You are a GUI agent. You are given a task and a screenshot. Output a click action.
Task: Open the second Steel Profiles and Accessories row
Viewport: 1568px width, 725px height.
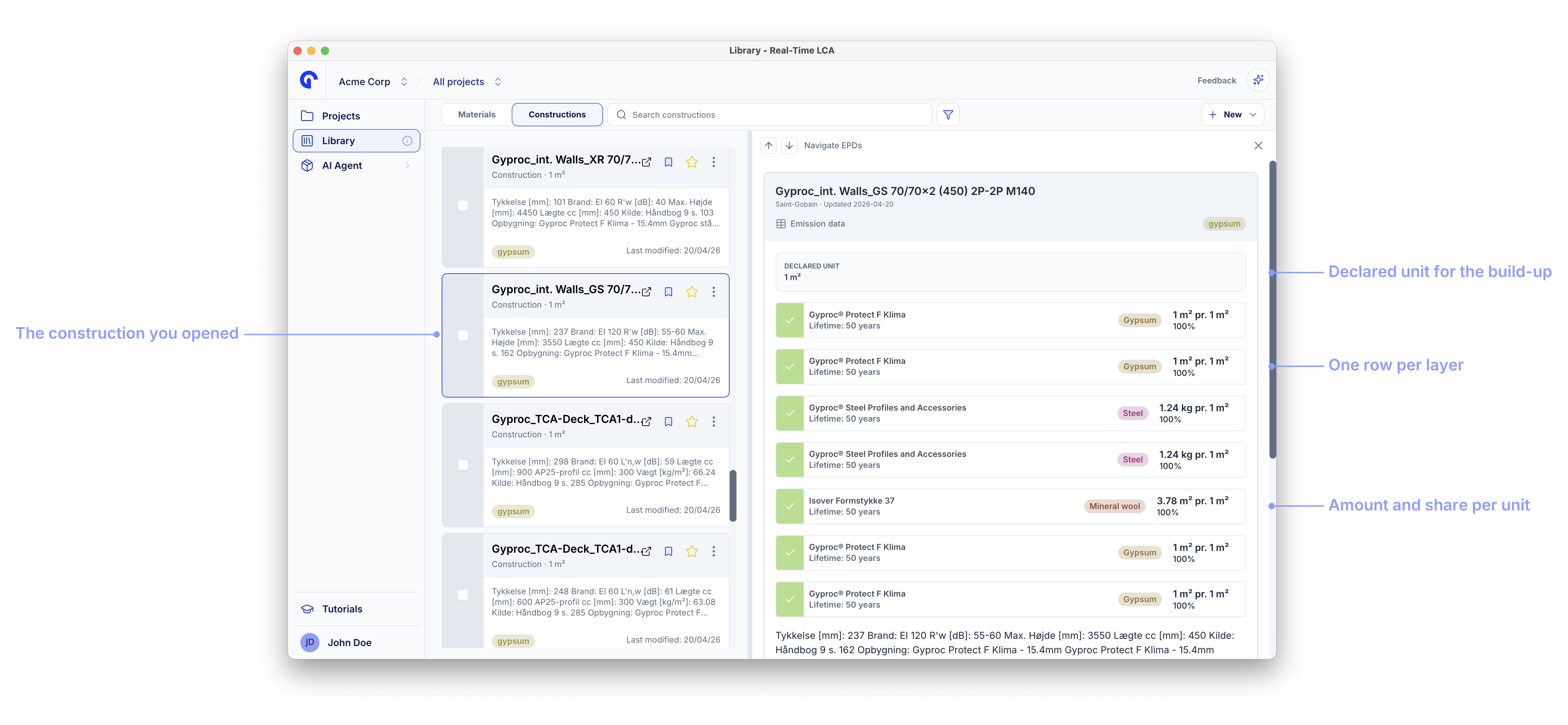point(1010,460)
